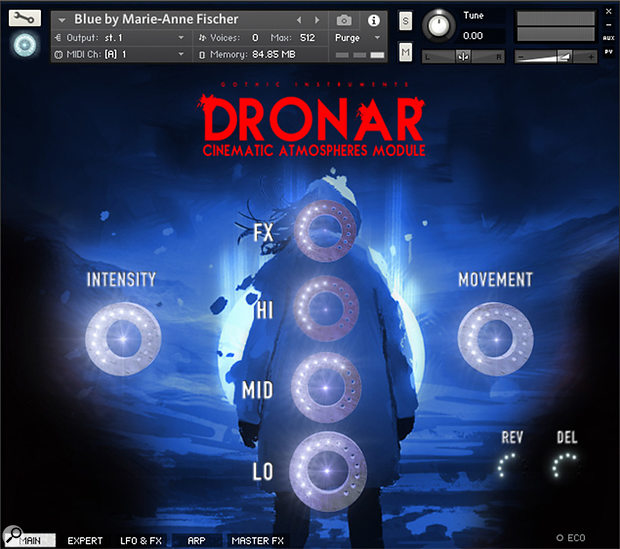Show instrument info with the i icon
Screen dimensions: 620x549
pos(373,20)
